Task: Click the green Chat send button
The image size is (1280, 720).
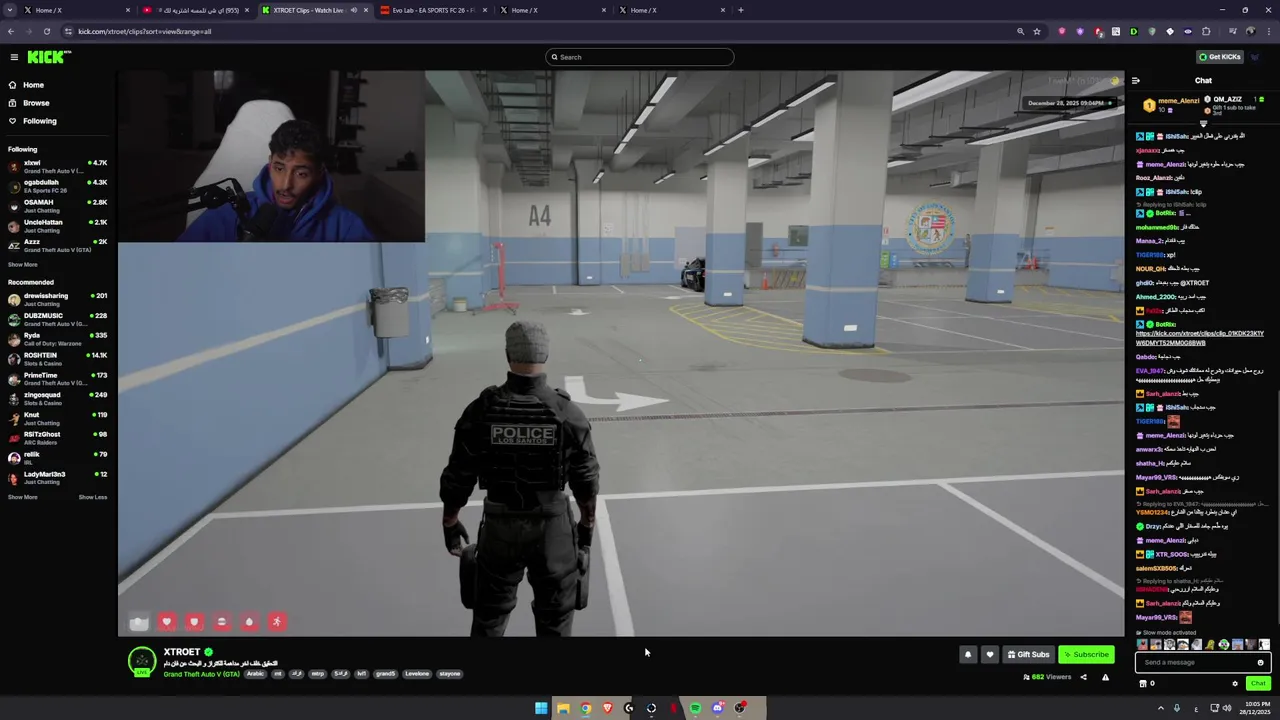Action: [x=1258, y=684]
